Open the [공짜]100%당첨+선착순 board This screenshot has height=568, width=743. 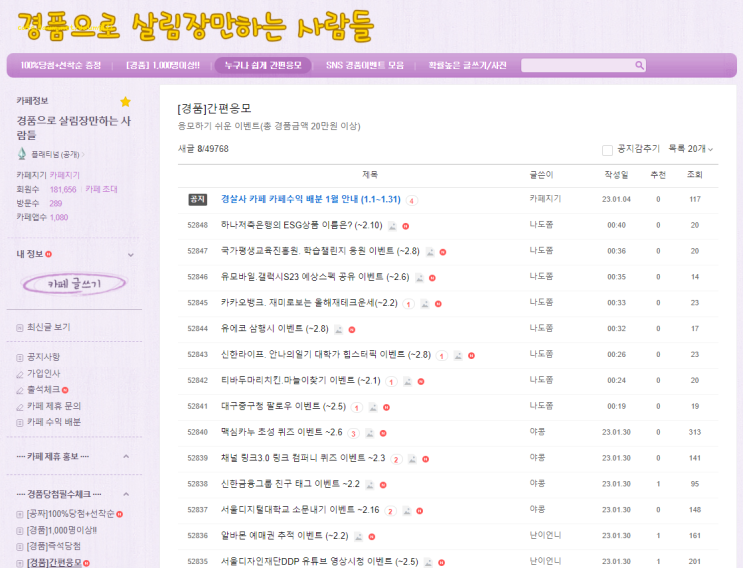point(71,514)
